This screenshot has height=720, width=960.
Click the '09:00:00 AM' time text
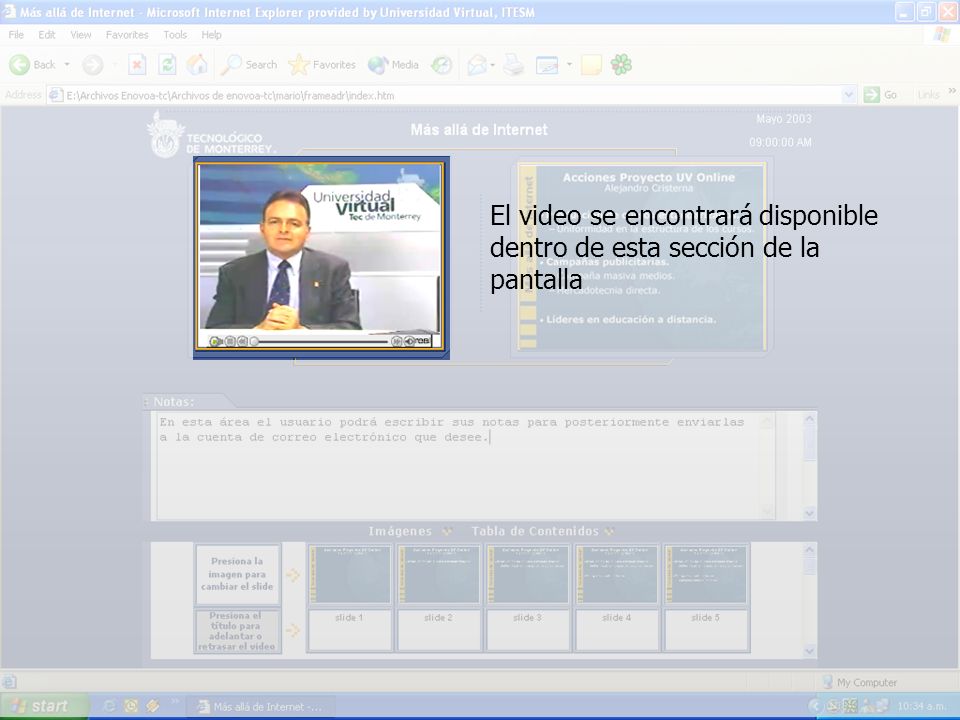pos(780,143)
